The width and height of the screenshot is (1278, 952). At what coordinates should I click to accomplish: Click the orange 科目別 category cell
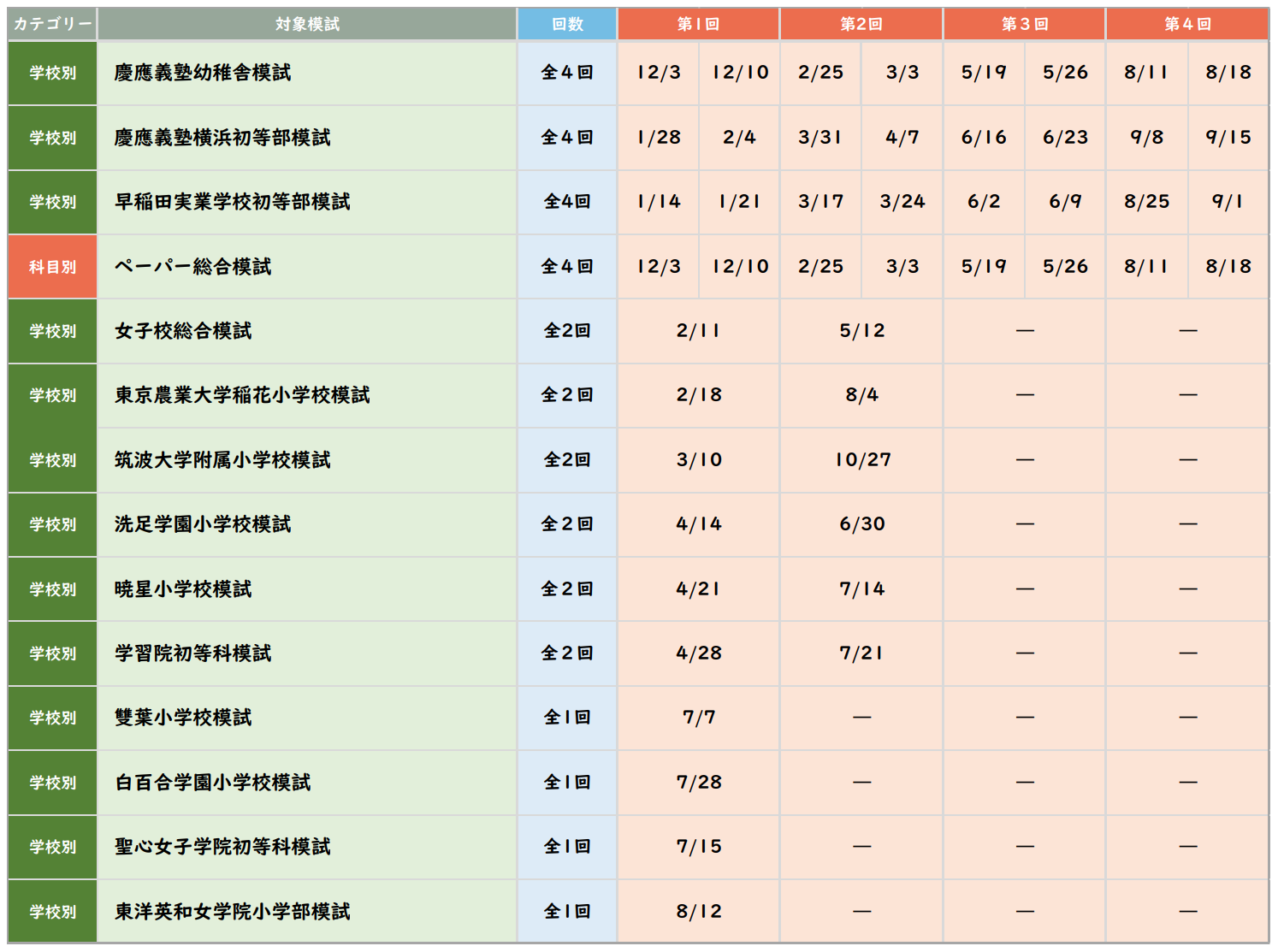[52, 266]
